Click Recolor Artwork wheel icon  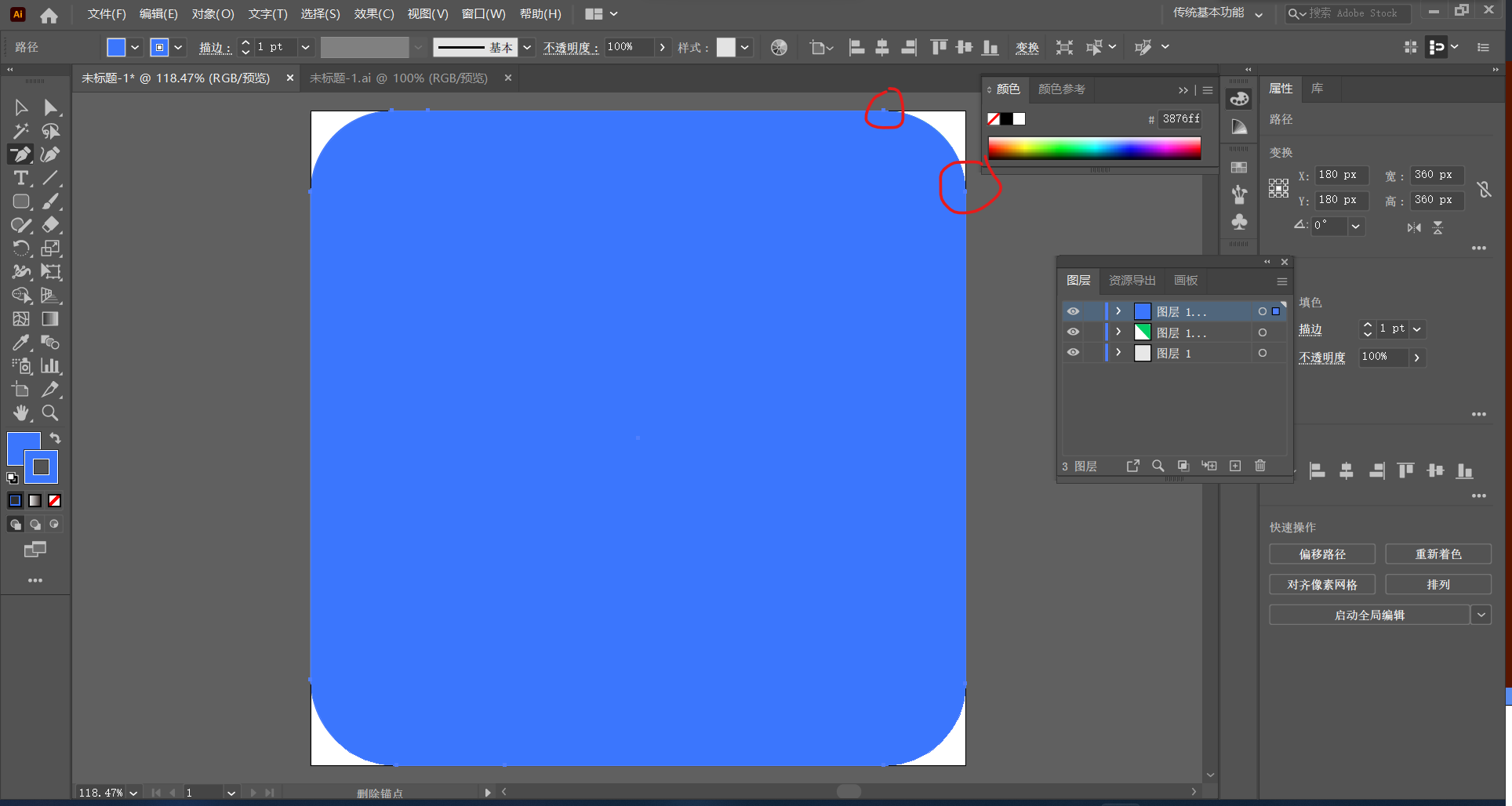click(x=779, y=47)
